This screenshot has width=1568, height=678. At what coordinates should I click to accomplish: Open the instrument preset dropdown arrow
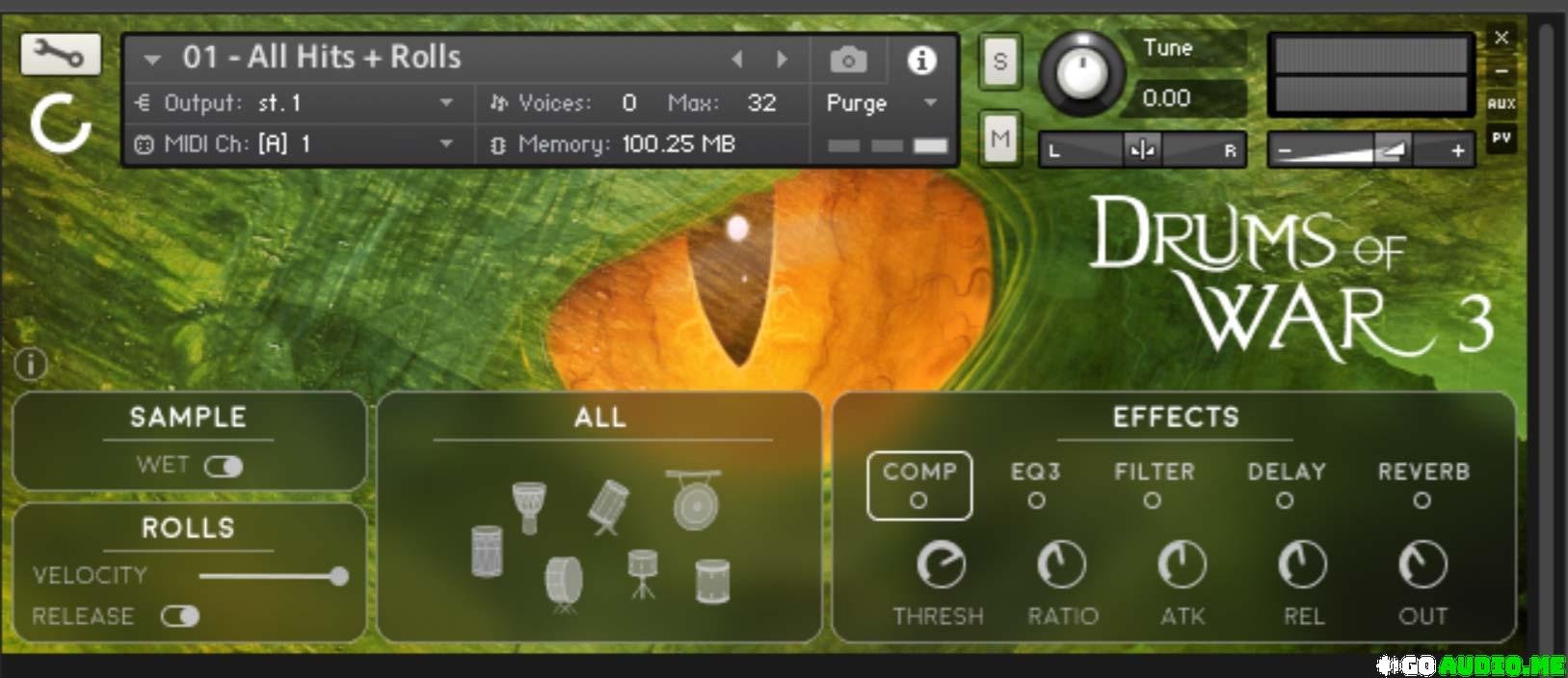[151, 60]
